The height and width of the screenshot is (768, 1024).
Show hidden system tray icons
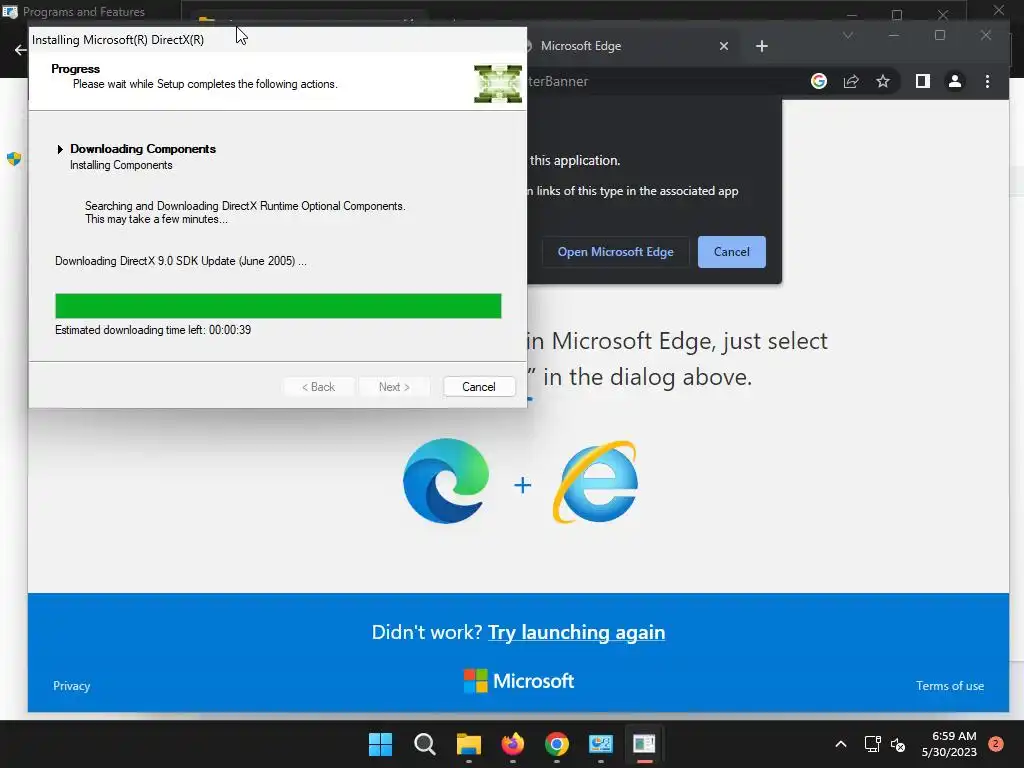841,744
